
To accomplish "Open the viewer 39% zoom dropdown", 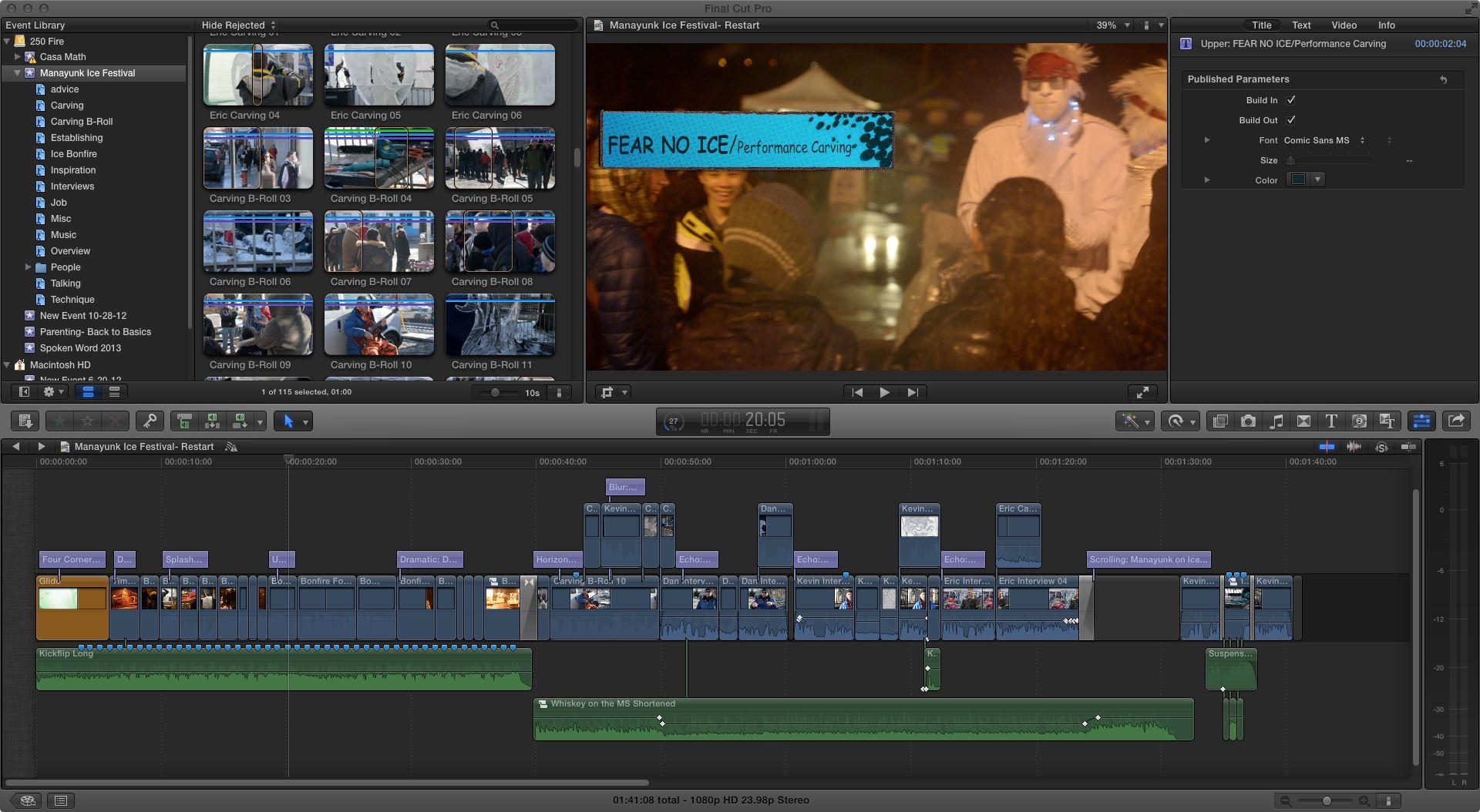I will click(x=1113, y=25).
